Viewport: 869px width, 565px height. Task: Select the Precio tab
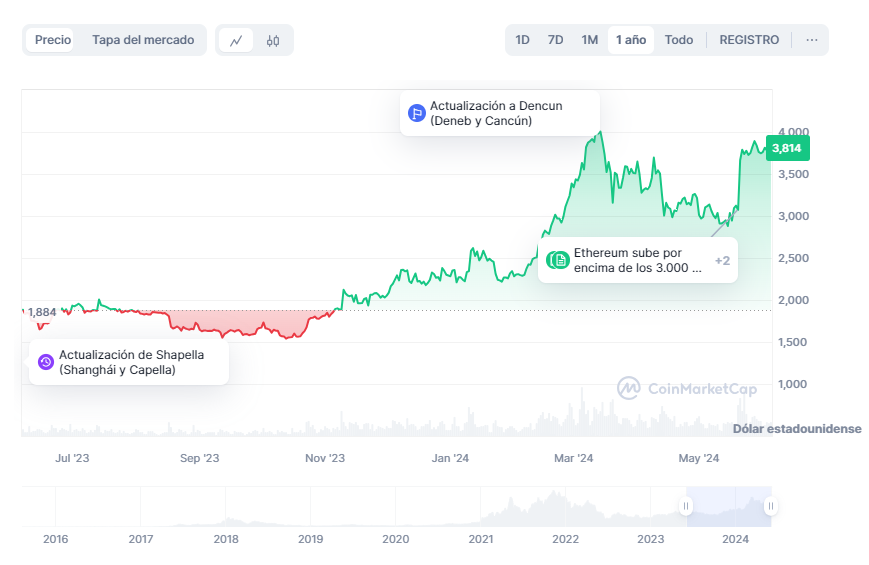53,40
